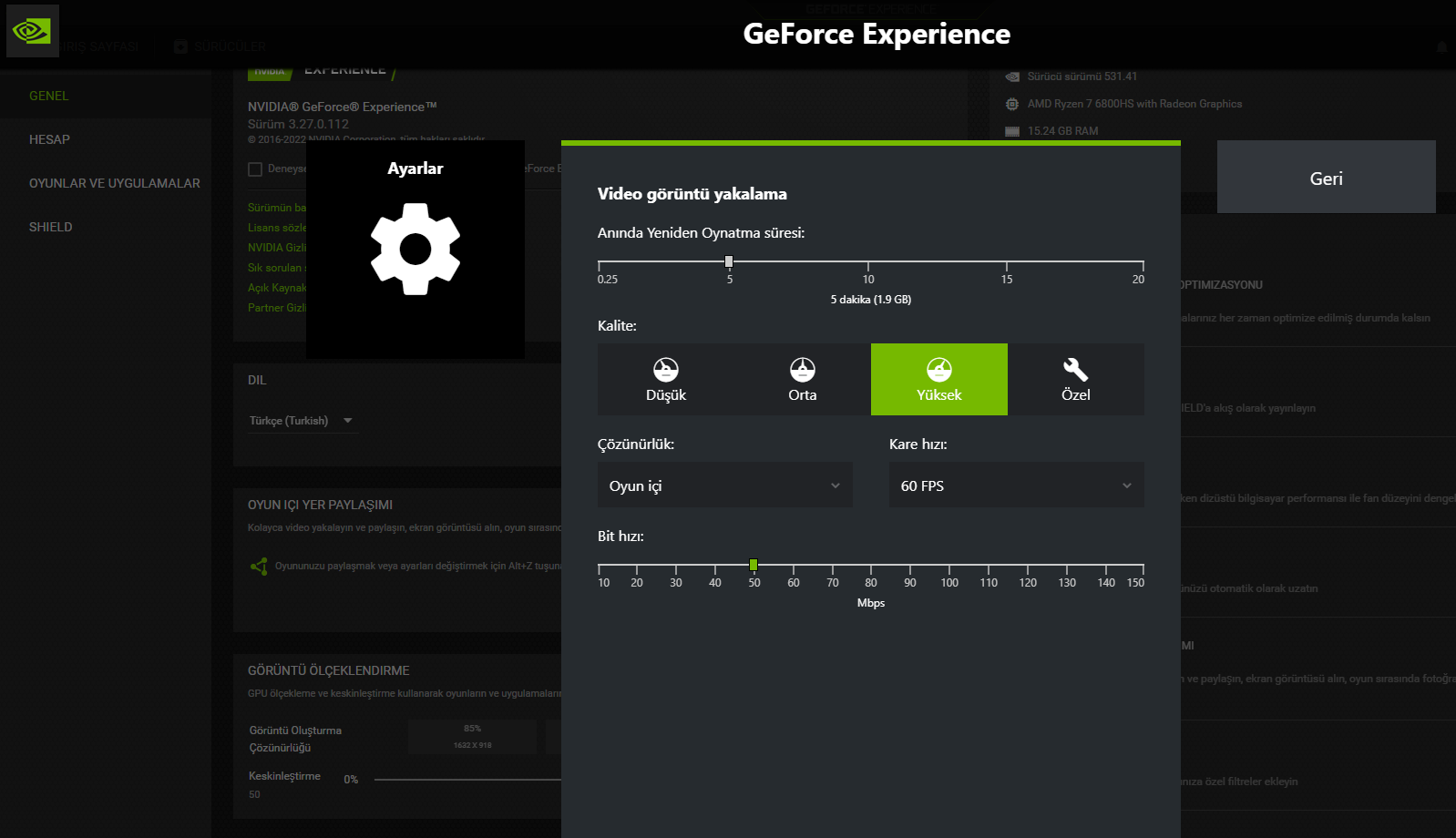
Task: Switch to the HESAP tab
Action: (49, 139)
